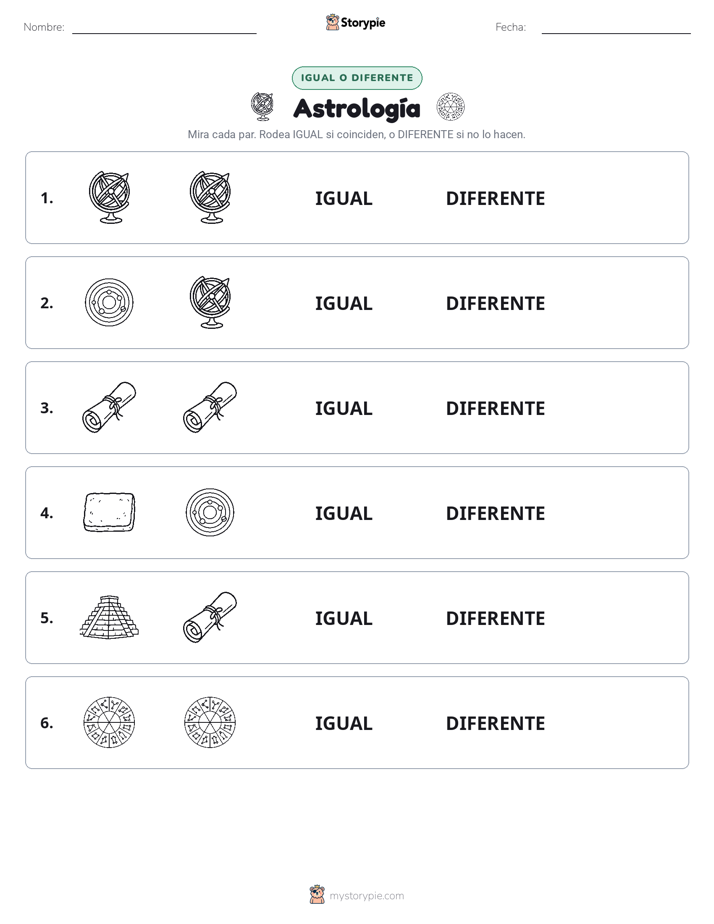Choose DIFERENTE for question 4
714x924 pixels.
[495, 513]
